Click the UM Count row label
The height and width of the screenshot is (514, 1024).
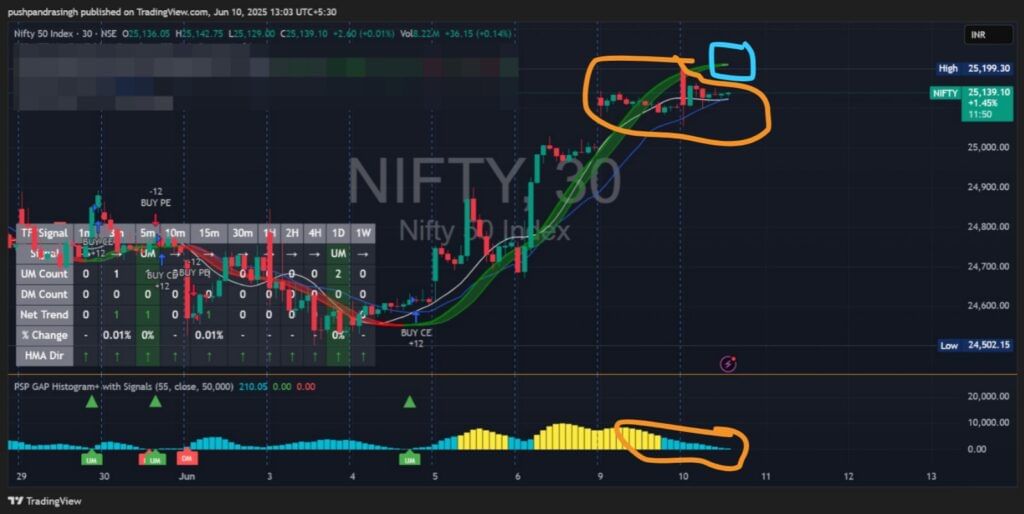pyautogui.click(x=44, y=274)
